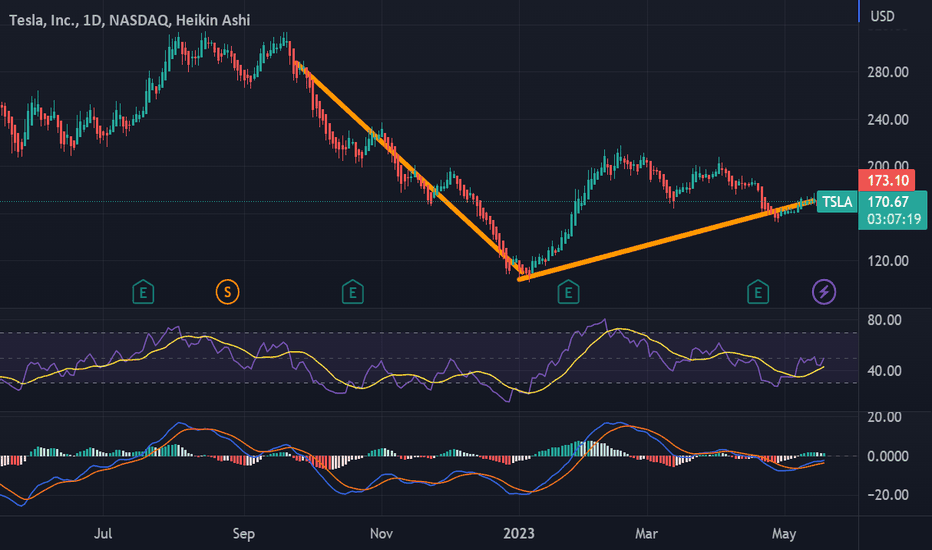932x550 pixels.
Task: Click the 2023 time axis label
Action: click(518, 533)
